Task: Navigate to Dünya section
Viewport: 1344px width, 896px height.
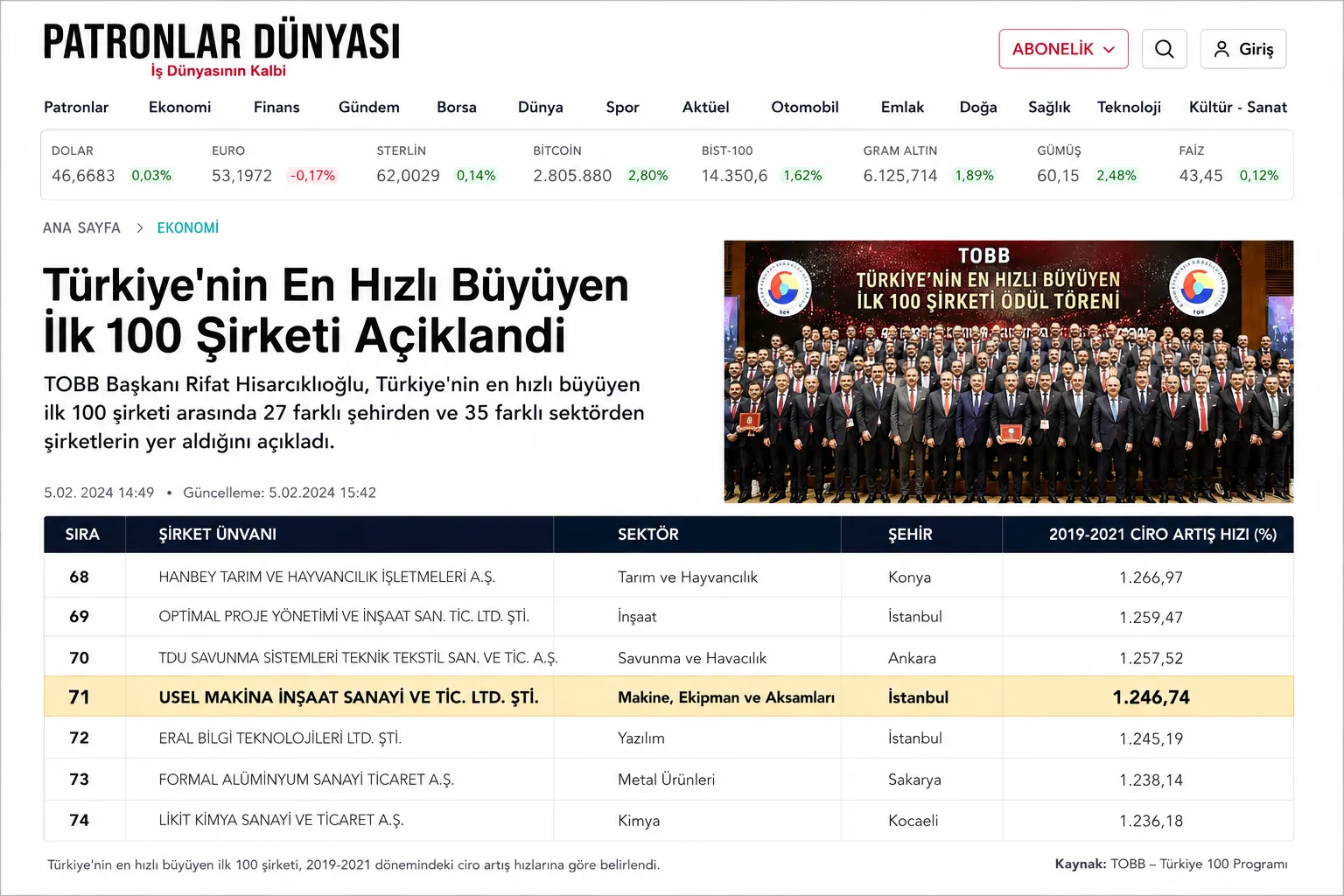Action: tap(541, 107)
